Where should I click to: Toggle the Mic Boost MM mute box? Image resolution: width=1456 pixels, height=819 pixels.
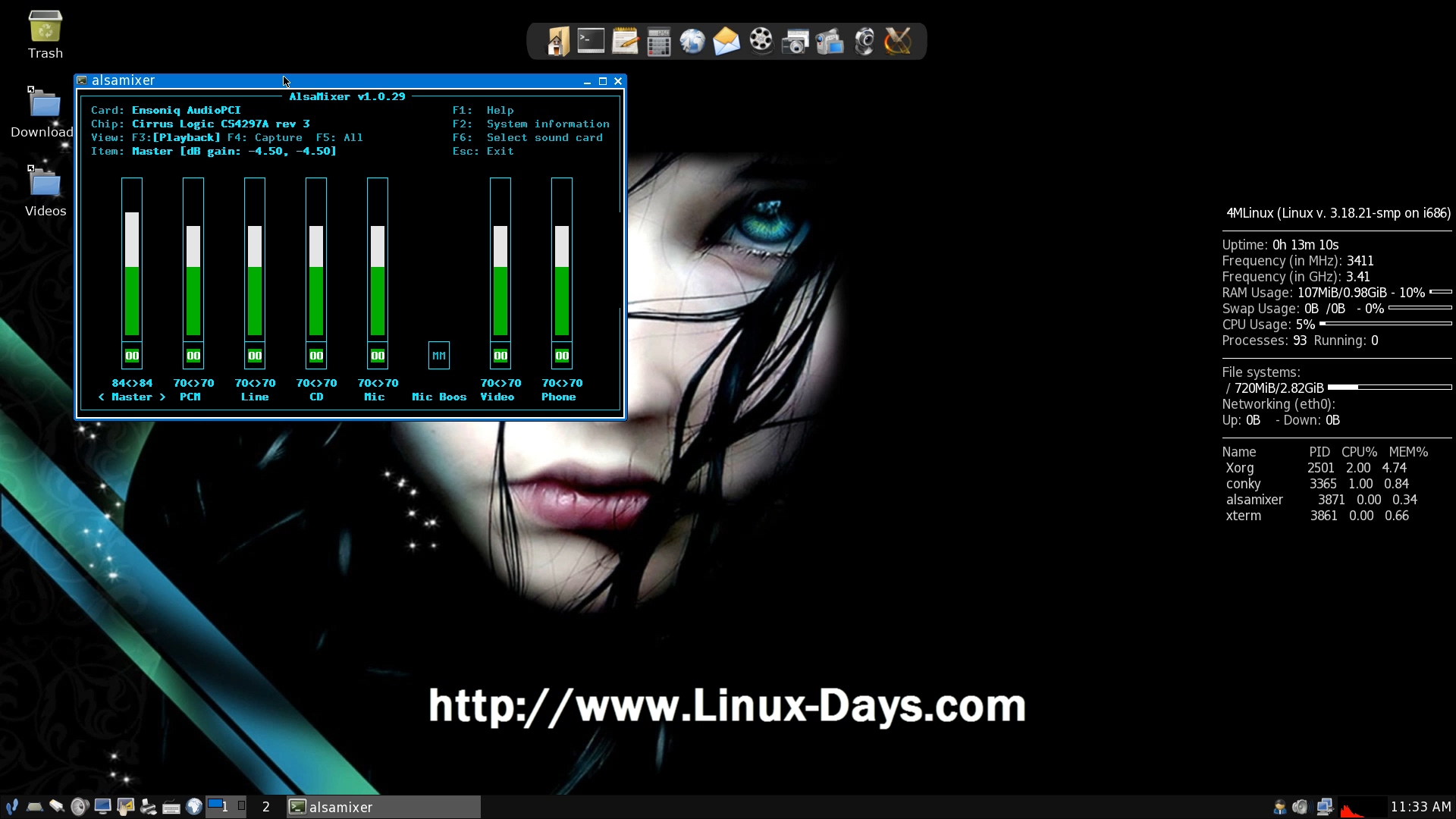pos(439,356)
